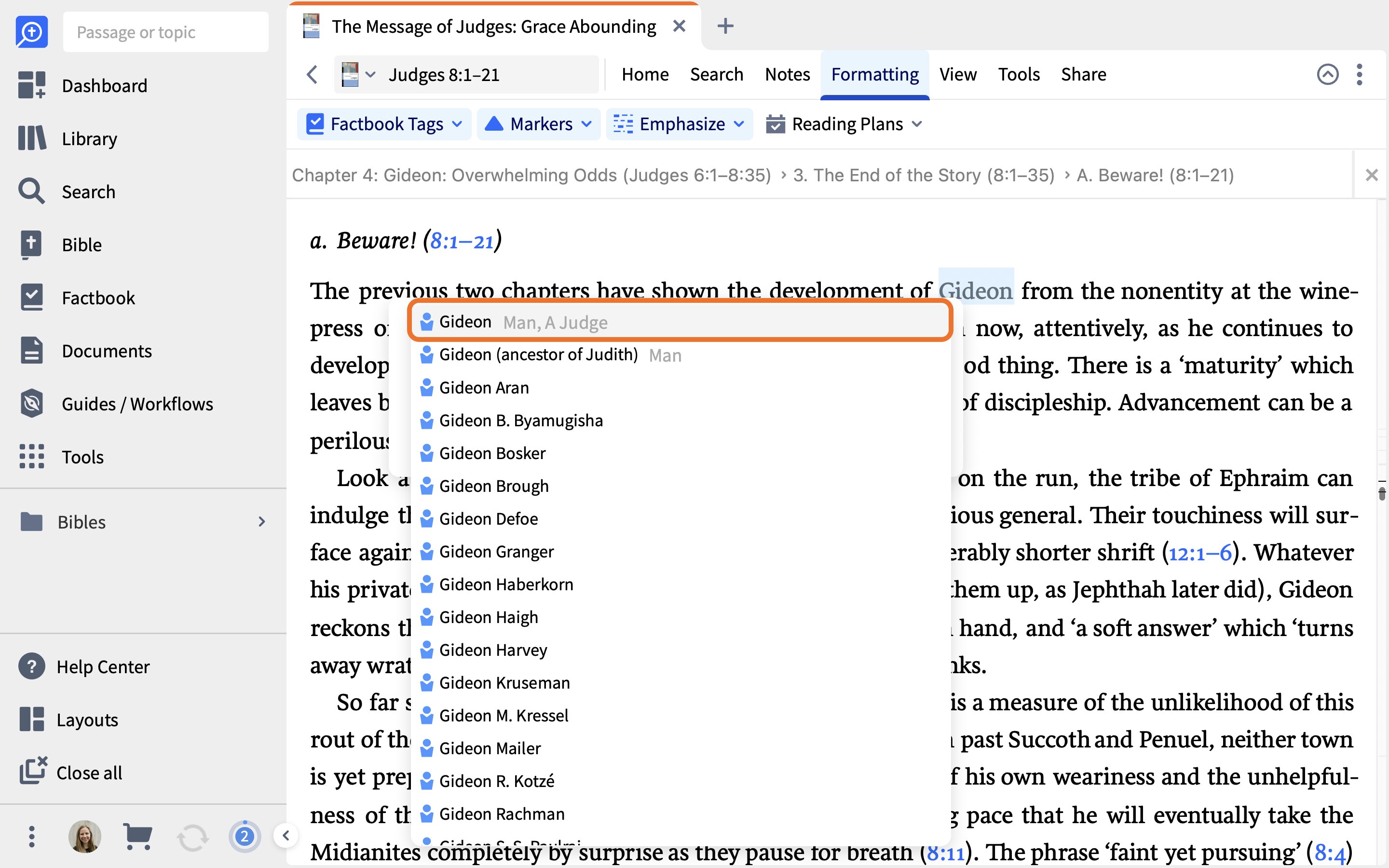1389x868 pixels.
Task: Go back with the resource back arrow
Action: coord(312,74)
